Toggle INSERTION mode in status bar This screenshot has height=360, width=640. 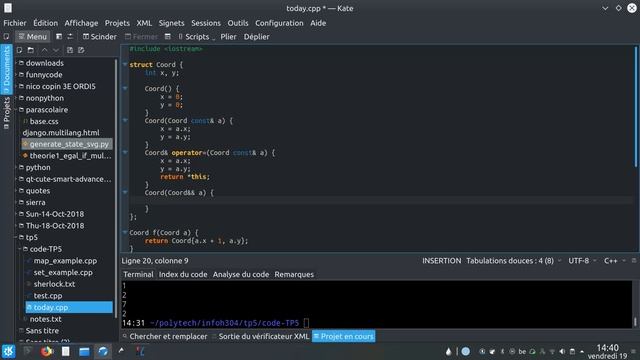(x=442, y=261)
